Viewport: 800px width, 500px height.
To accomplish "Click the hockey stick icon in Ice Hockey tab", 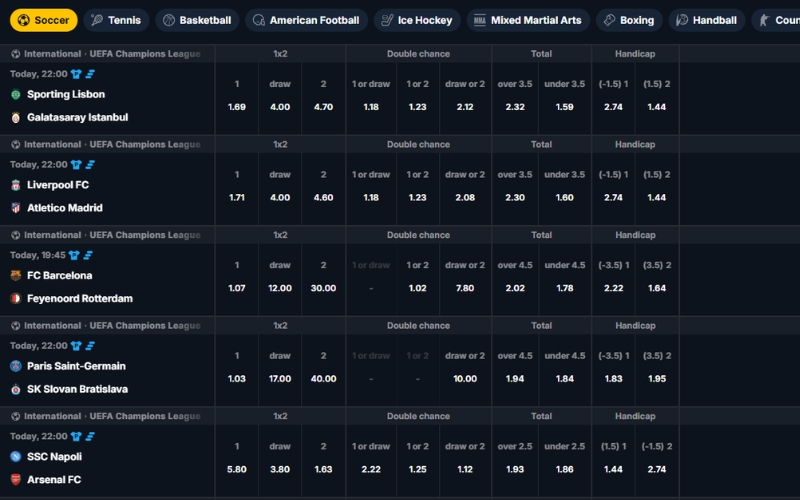I will 387,20.
